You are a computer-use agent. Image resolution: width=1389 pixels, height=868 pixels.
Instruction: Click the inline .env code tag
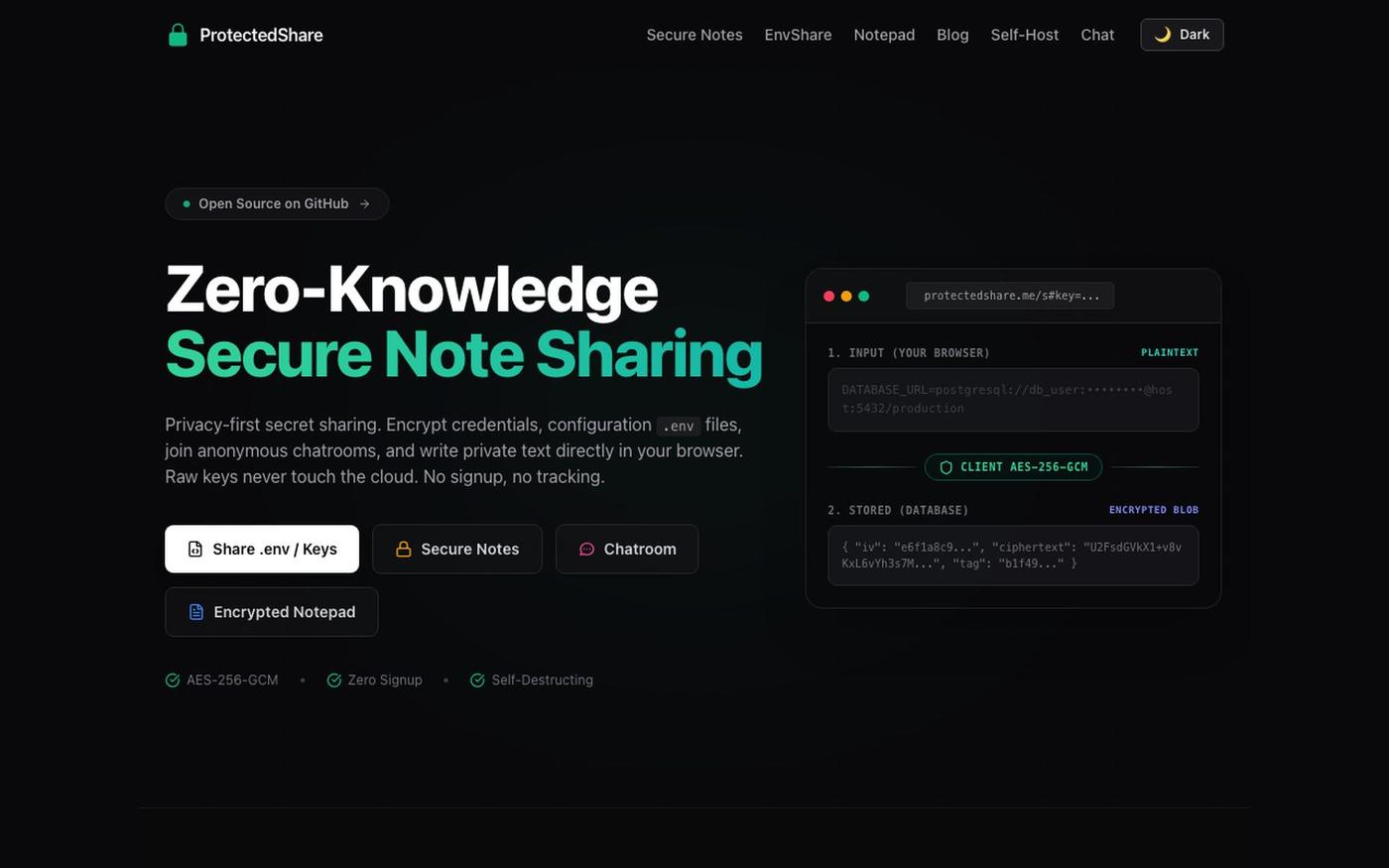point(679,426)
